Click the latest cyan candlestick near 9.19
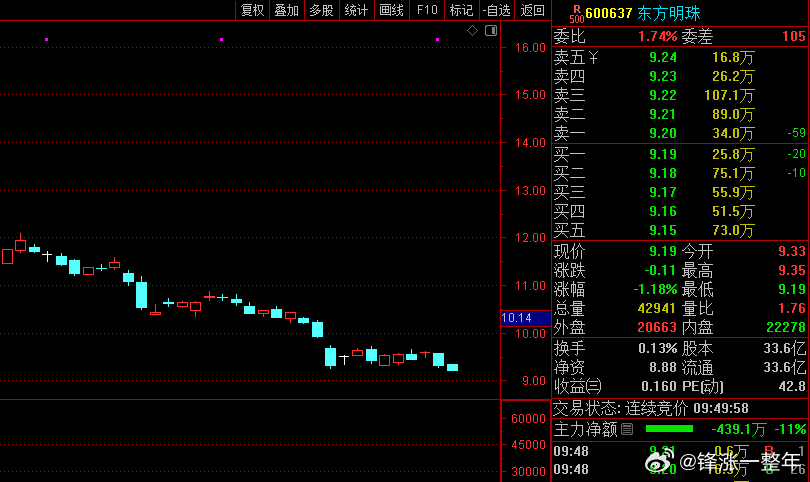The height and width of the screenshot is (482, 810). click(x=453, y=367)
